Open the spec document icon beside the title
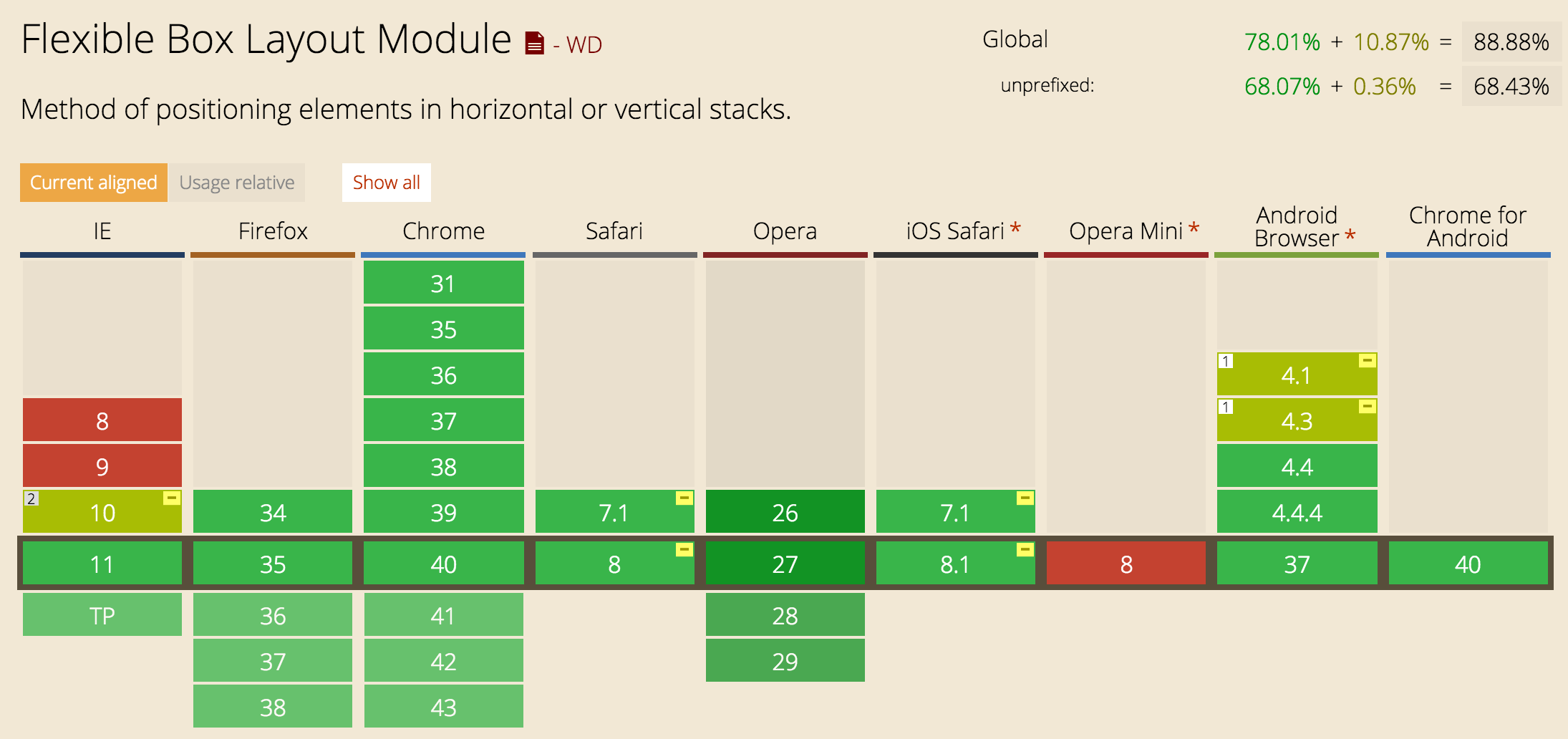The image size is (1568, 739). (x=534, y=44)
